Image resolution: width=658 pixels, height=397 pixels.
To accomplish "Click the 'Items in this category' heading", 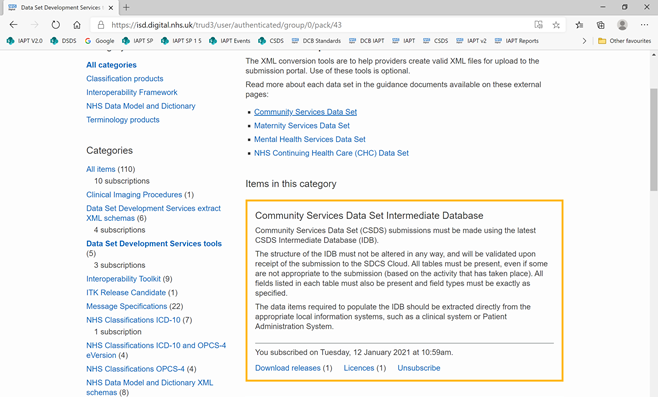I will tap(291, 184).
